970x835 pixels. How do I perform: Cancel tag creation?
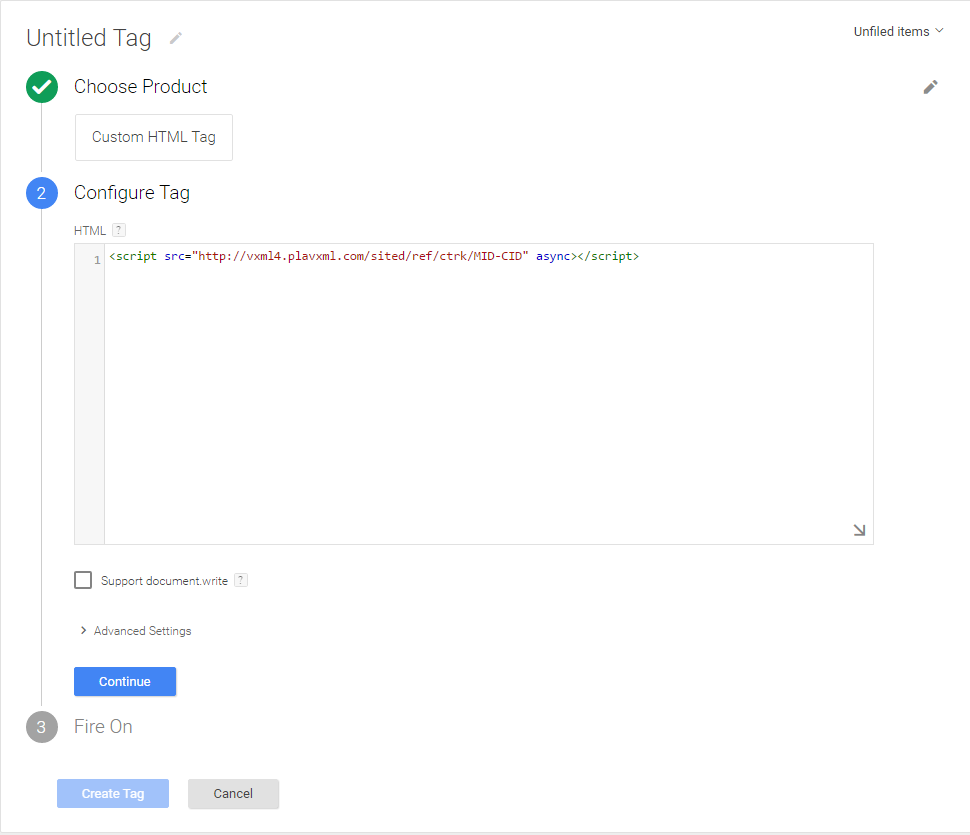233,794
